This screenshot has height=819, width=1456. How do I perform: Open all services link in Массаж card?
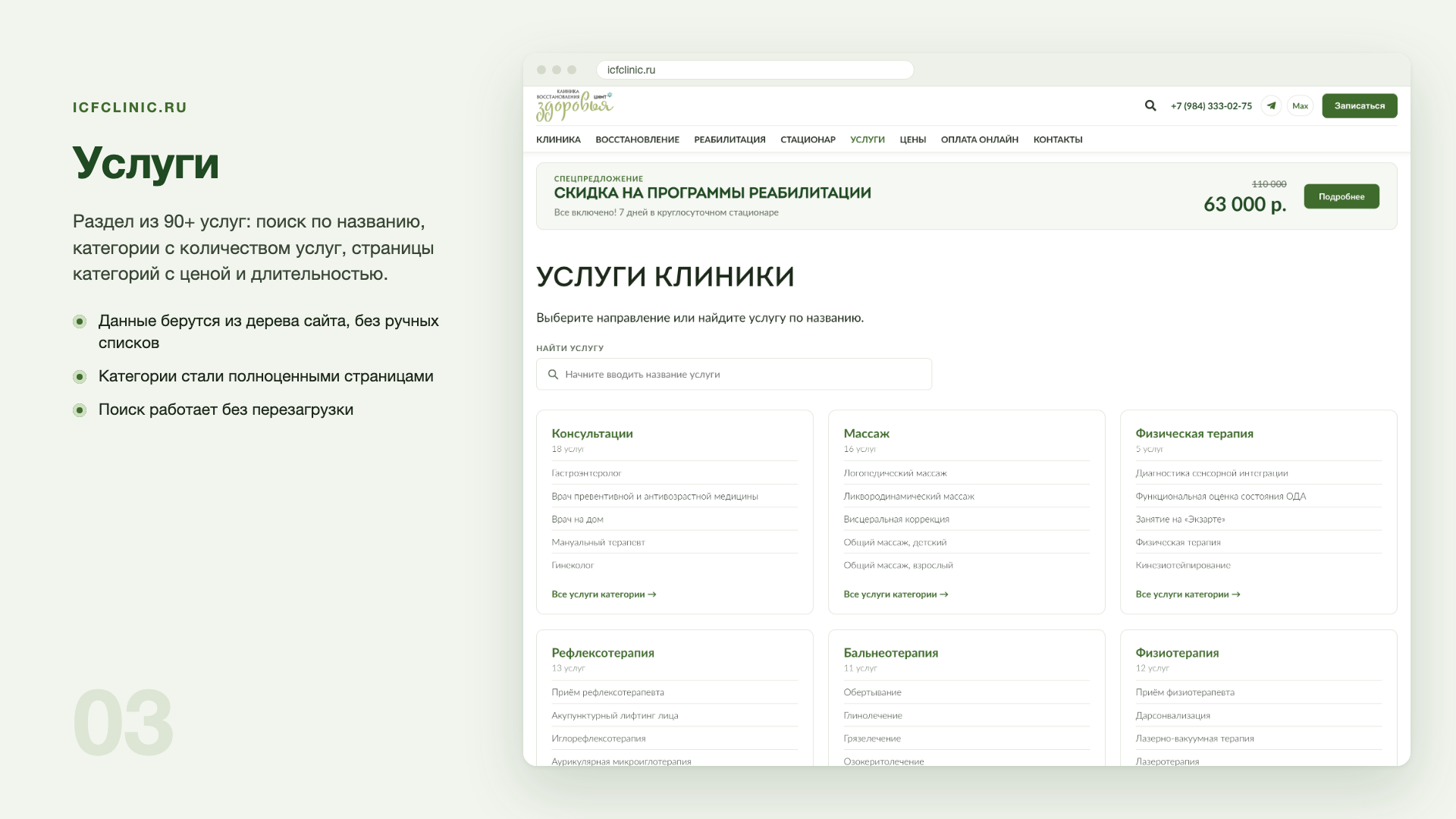pyautogui.click(x=896, y=595)
